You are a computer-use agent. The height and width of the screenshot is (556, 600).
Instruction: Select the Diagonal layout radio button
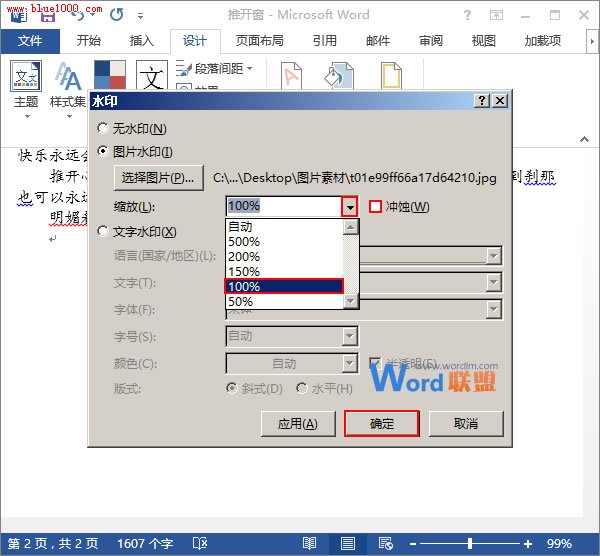[231, 388]
